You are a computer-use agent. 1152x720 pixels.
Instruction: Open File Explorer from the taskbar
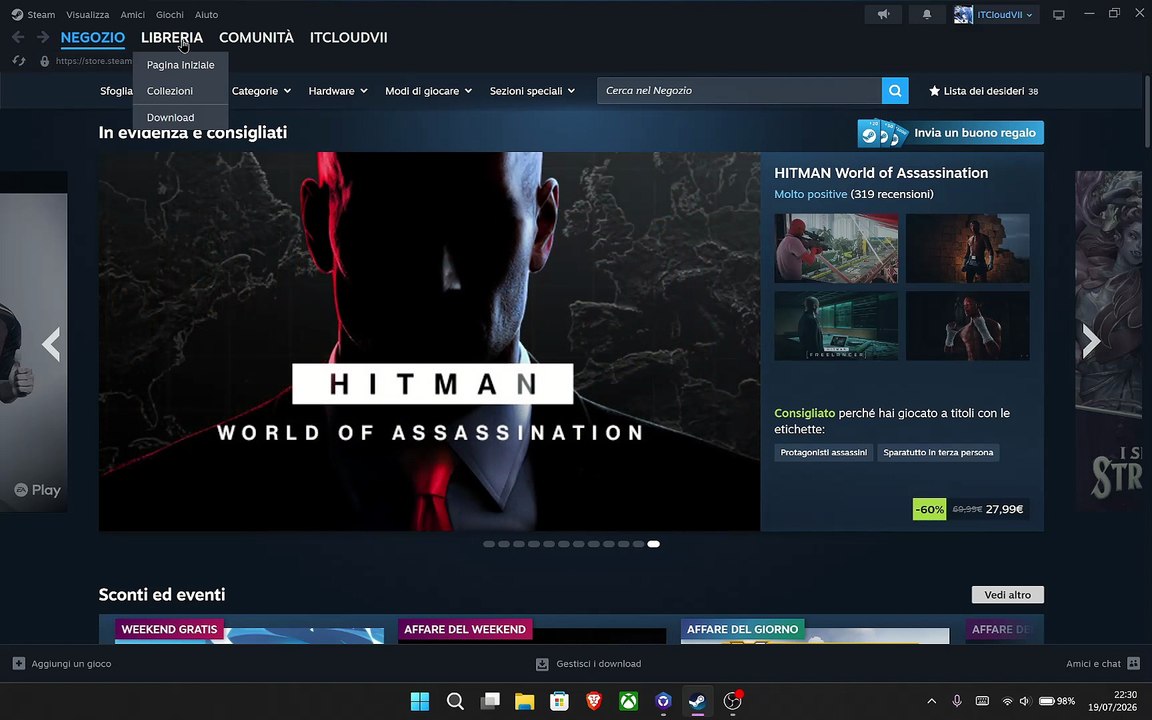(524, 701)
